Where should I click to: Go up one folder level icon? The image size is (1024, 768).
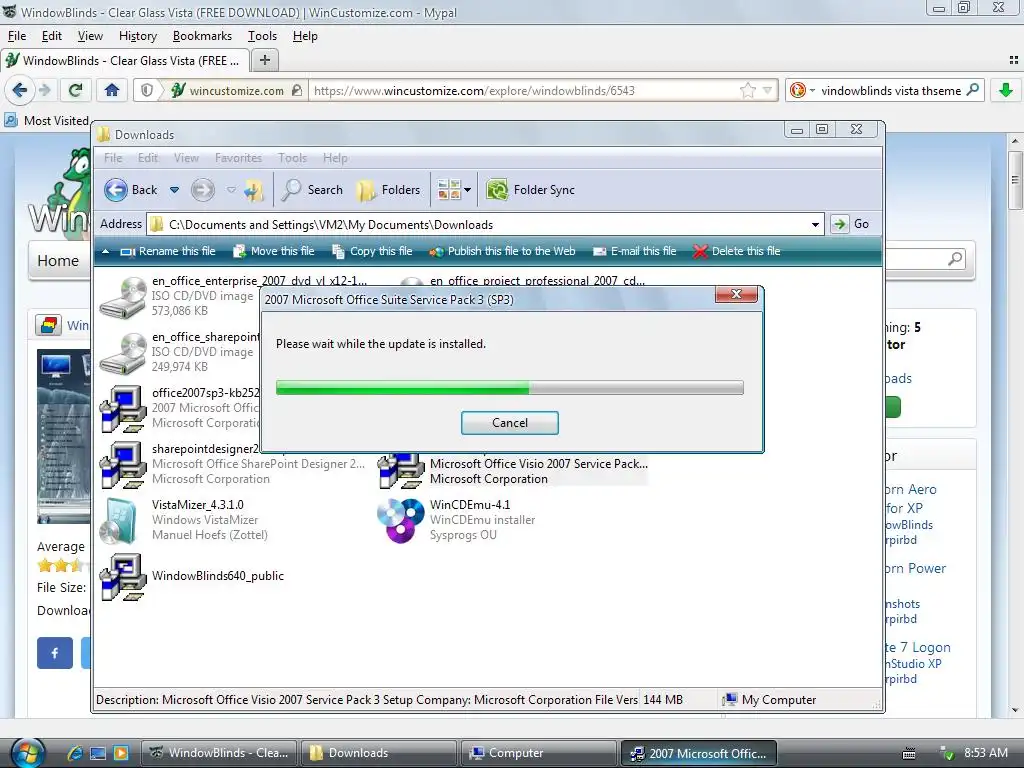pos(253,190)
